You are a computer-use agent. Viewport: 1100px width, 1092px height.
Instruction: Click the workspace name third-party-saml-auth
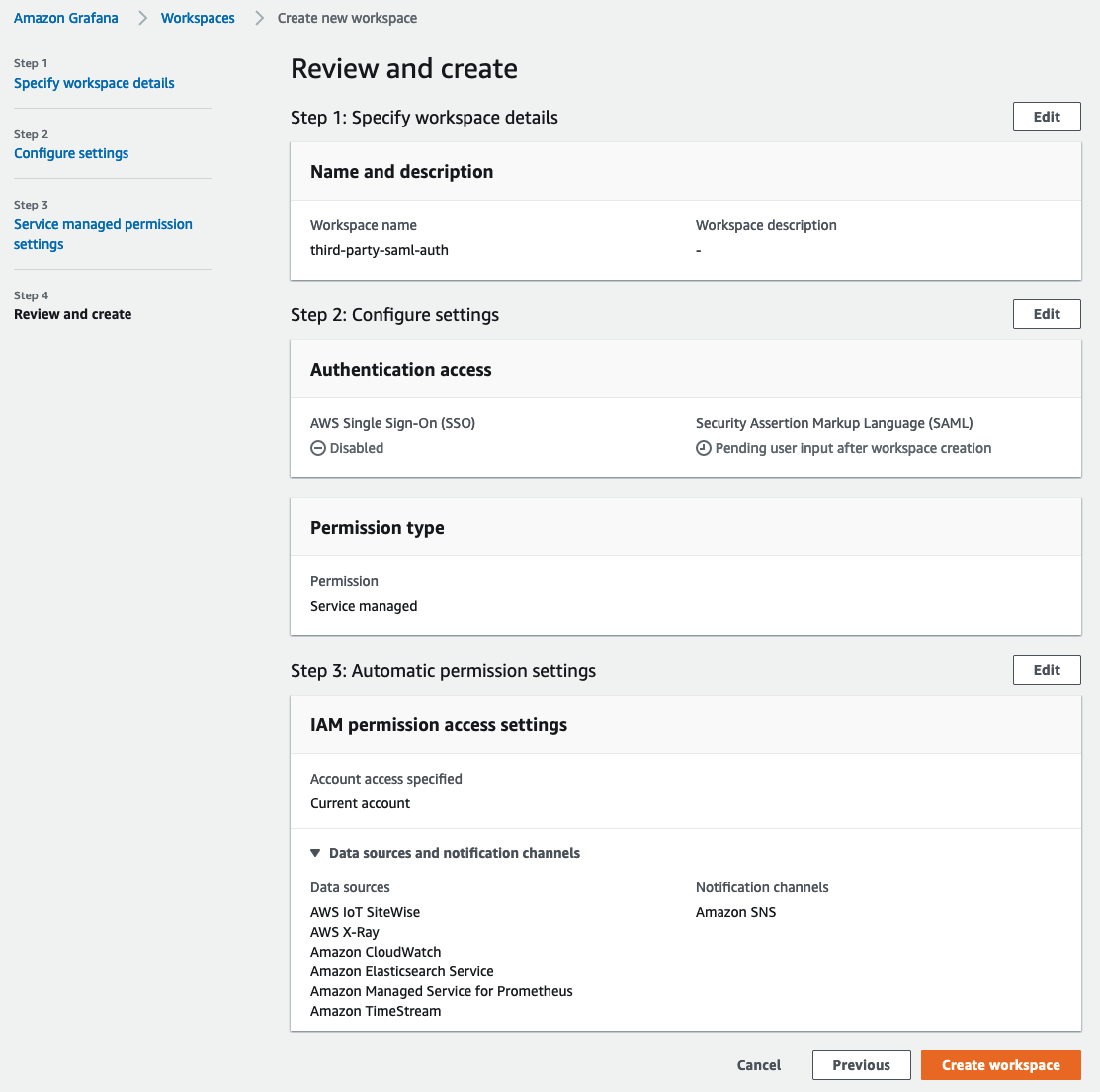pos(380,250)
